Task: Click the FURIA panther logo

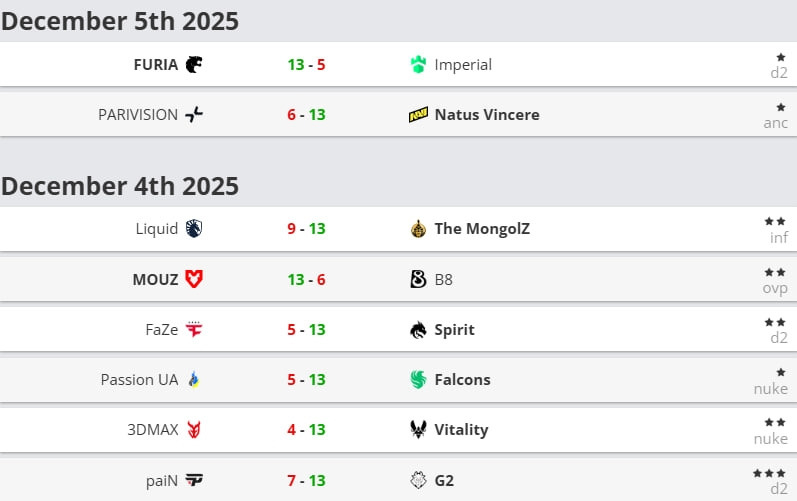Action: coord(194,65)
